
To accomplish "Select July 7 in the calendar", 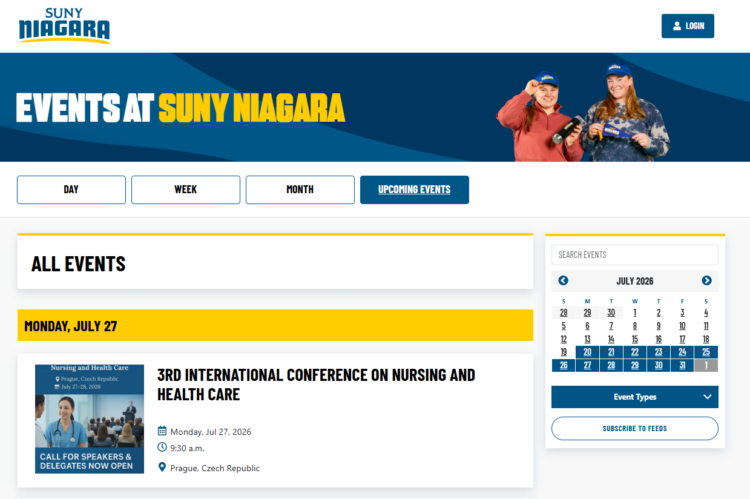I will (x=611, y=326).
